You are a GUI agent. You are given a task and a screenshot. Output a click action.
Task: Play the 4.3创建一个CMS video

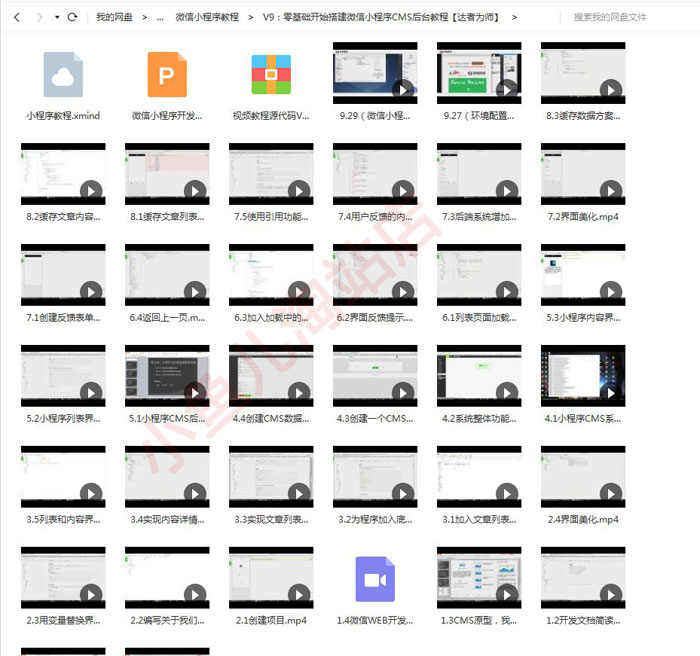(403, 393)
